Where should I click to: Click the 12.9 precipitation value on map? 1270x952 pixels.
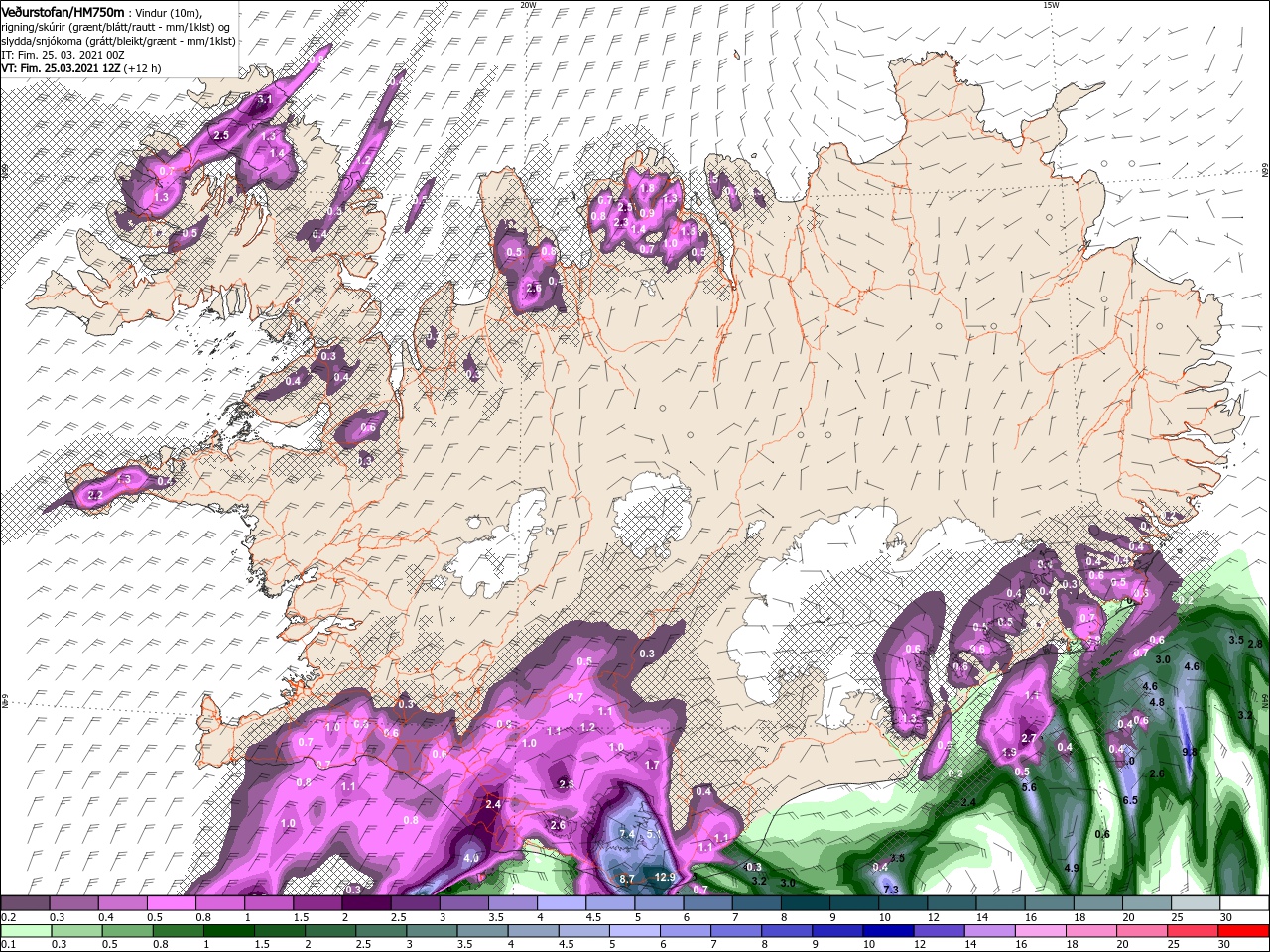[x=665, y=877]
